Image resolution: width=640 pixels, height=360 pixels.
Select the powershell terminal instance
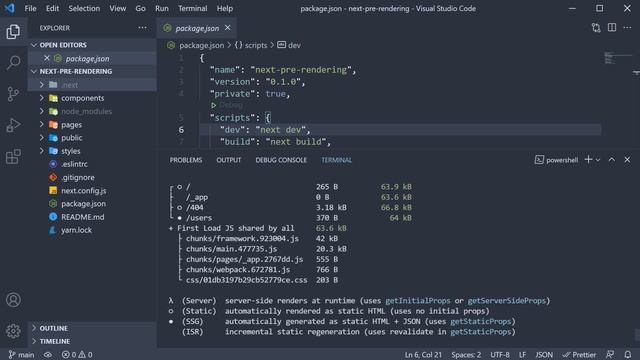[556, 160]
